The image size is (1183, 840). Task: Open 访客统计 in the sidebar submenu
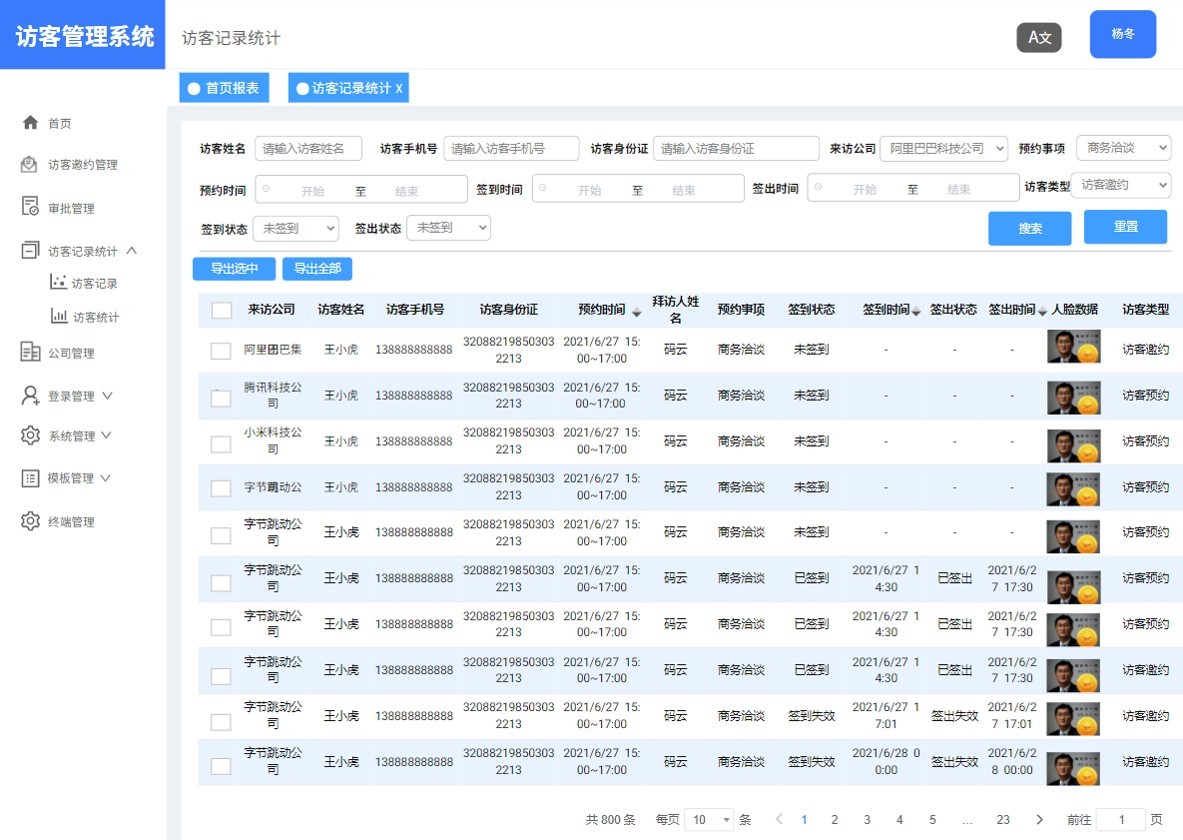(95, 317)
